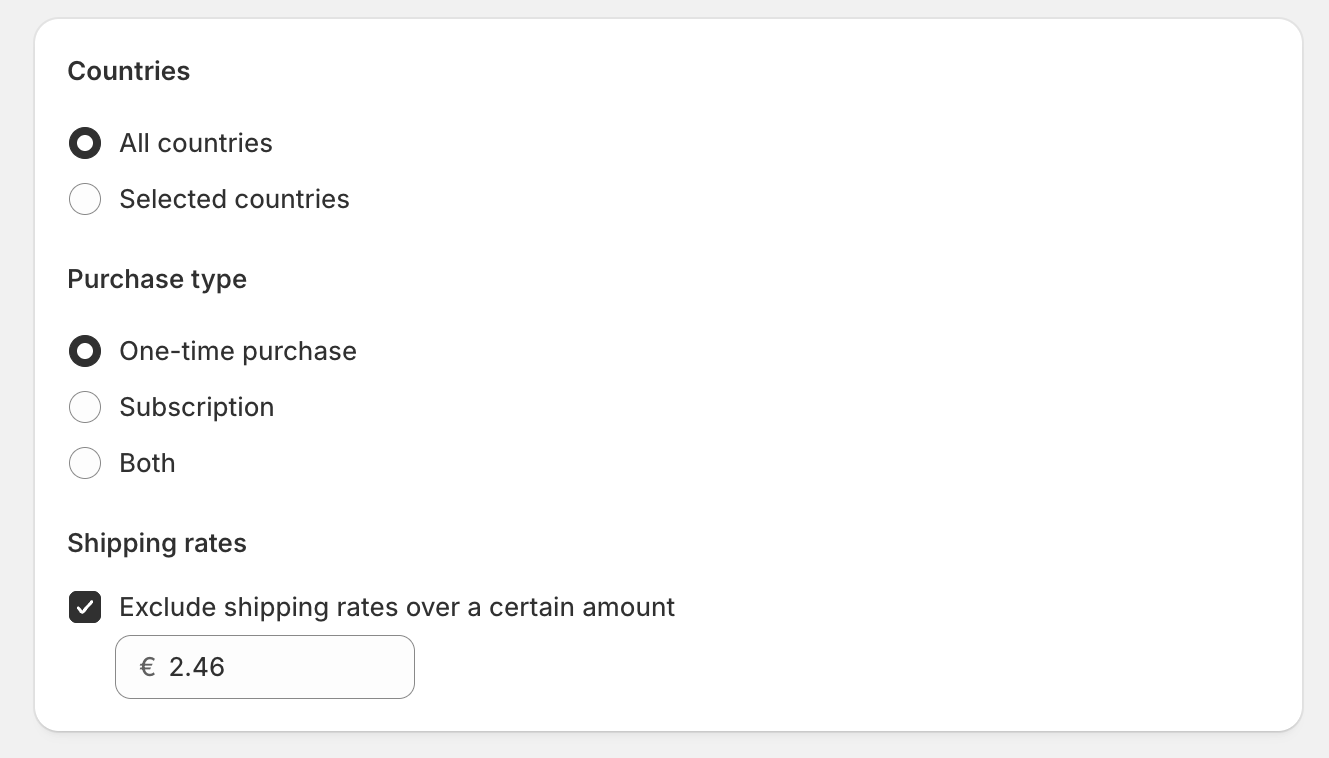Screen dimensions: 1329x758
Task: Click the Both label text
Action: point(147,463)
